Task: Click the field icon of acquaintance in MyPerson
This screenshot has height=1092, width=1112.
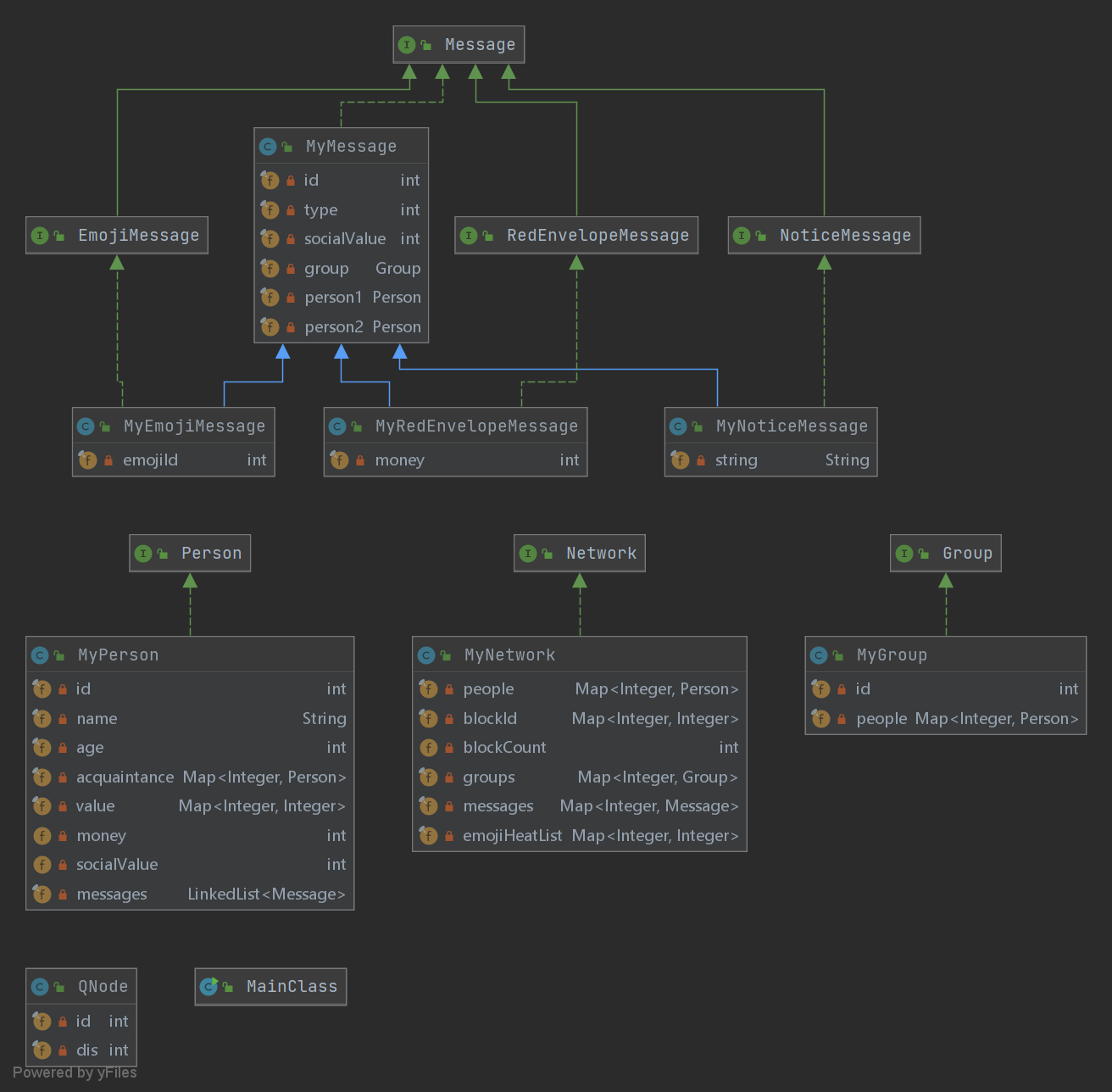Action: click(42, 777)
